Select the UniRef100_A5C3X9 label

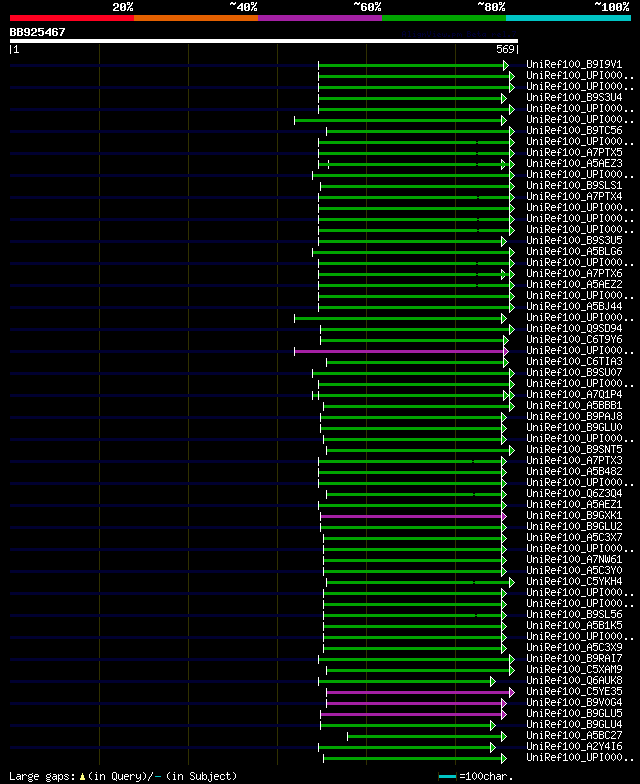coord(574,648)
